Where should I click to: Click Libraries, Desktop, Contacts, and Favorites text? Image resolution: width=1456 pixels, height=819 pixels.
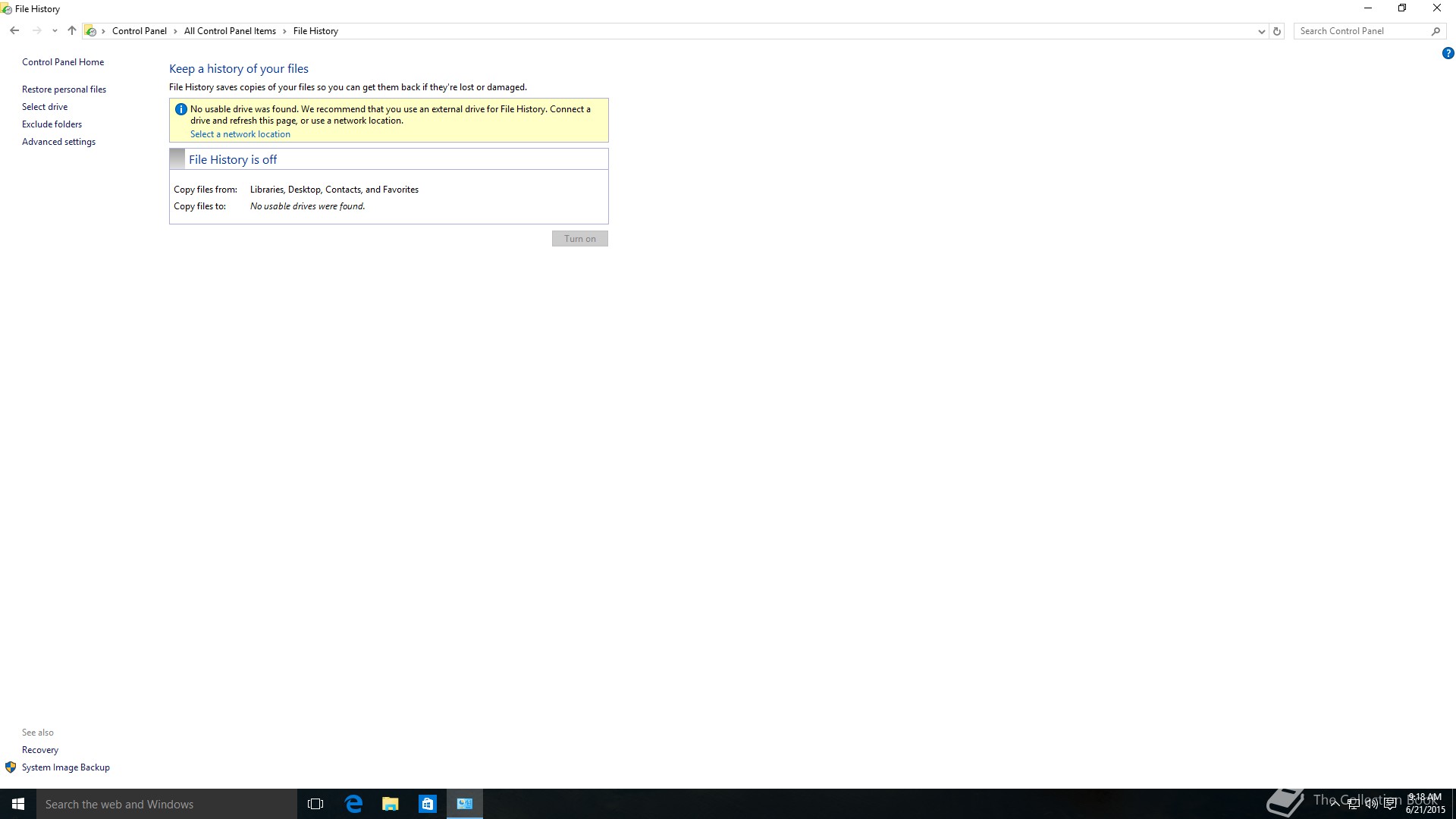point(334,190)
